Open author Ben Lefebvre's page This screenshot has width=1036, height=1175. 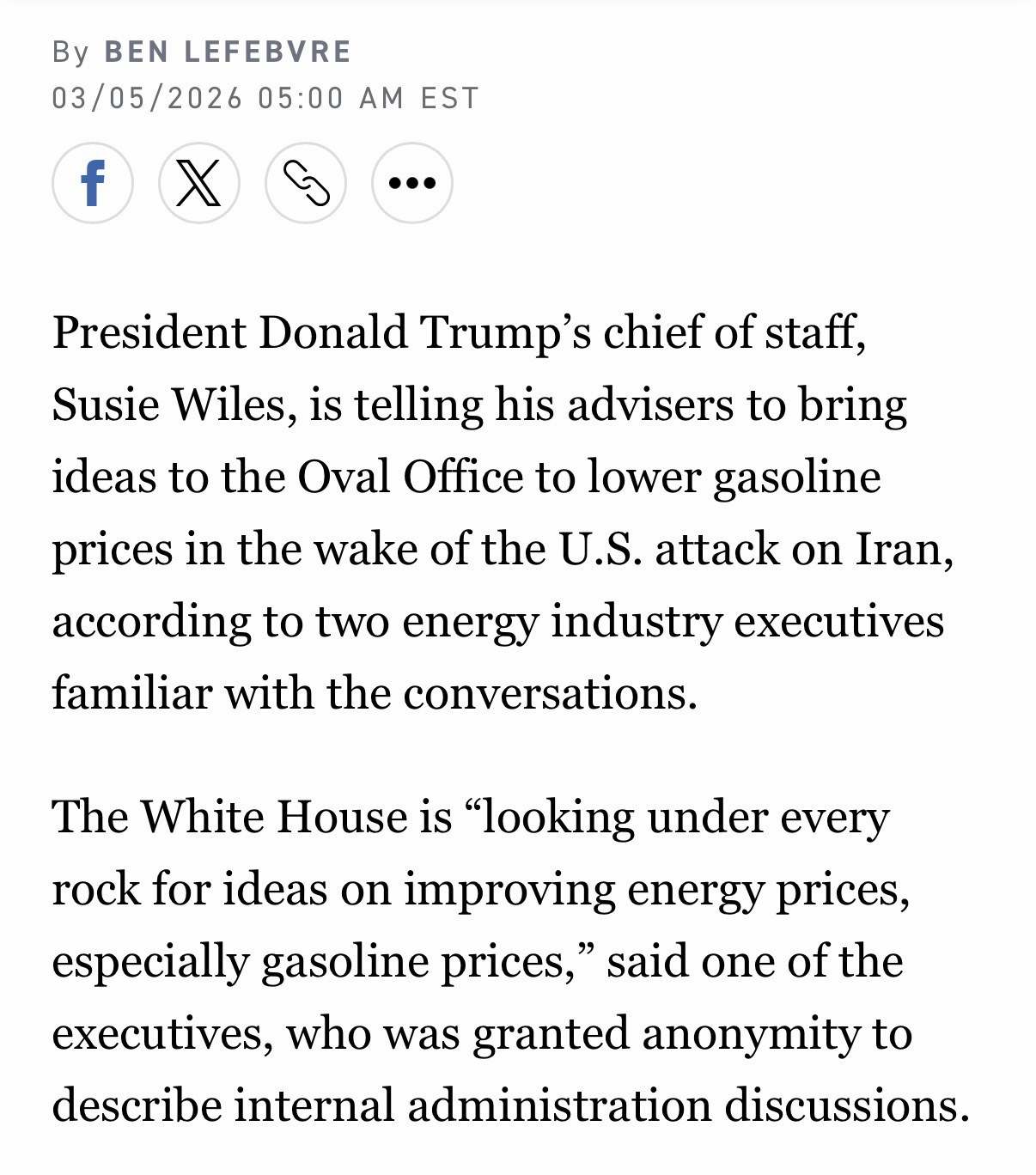coord(228,52)
